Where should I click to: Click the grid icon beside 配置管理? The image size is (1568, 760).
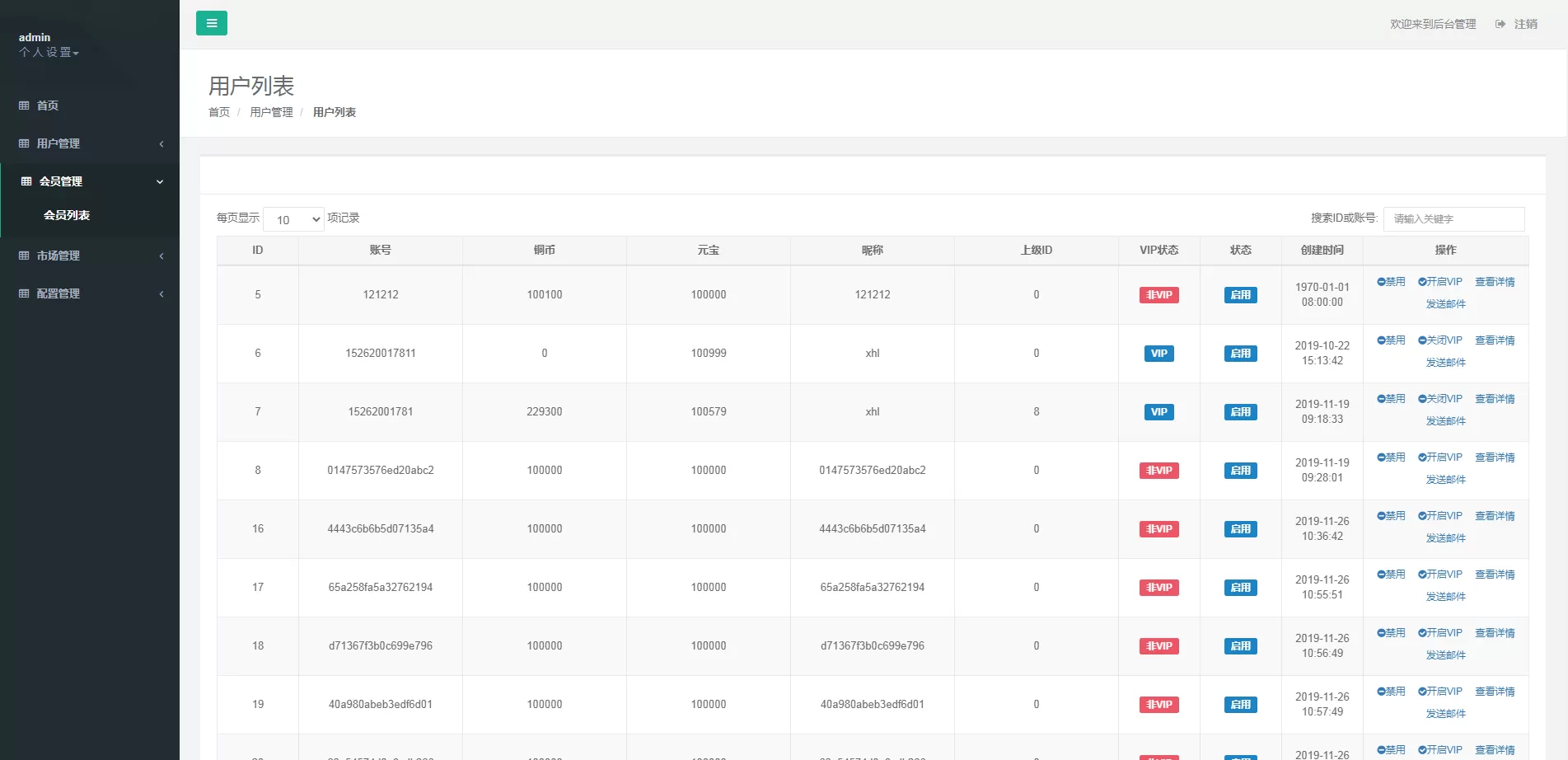(24, 293)
